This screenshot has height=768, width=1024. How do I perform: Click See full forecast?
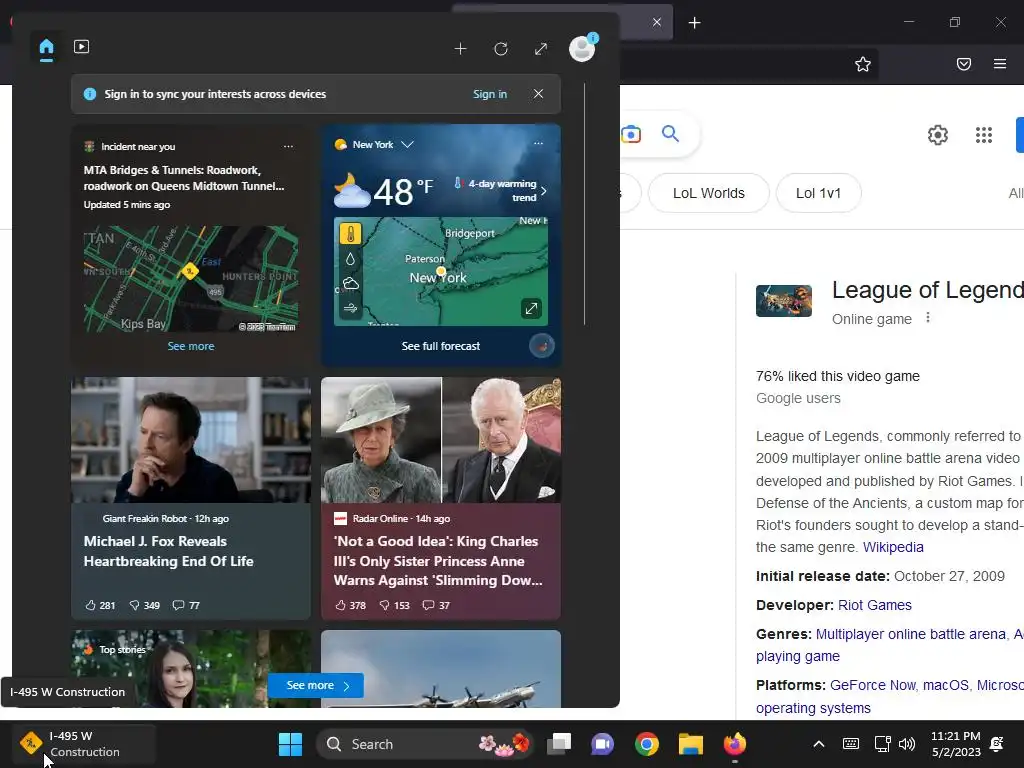point(441,346)
